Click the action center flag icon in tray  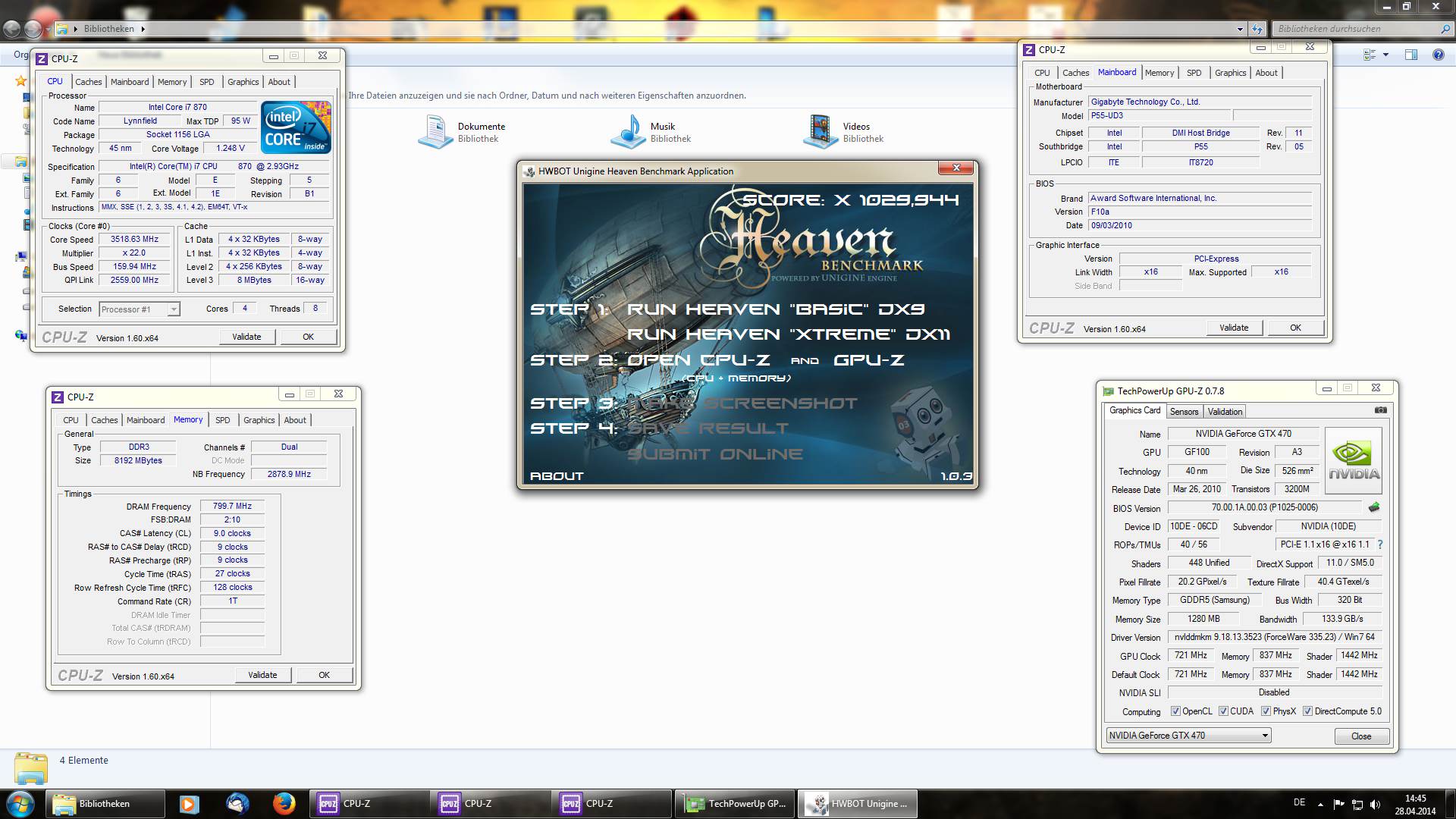[1338, 804]
